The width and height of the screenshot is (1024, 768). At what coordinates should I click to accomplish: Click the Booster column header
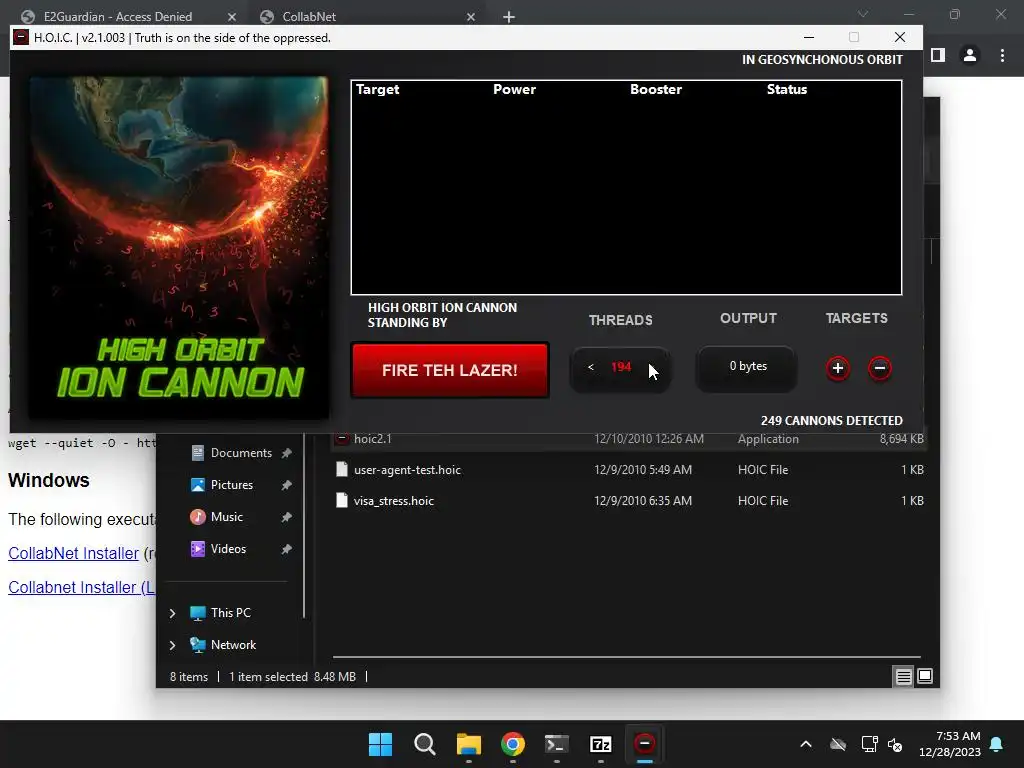656,89
